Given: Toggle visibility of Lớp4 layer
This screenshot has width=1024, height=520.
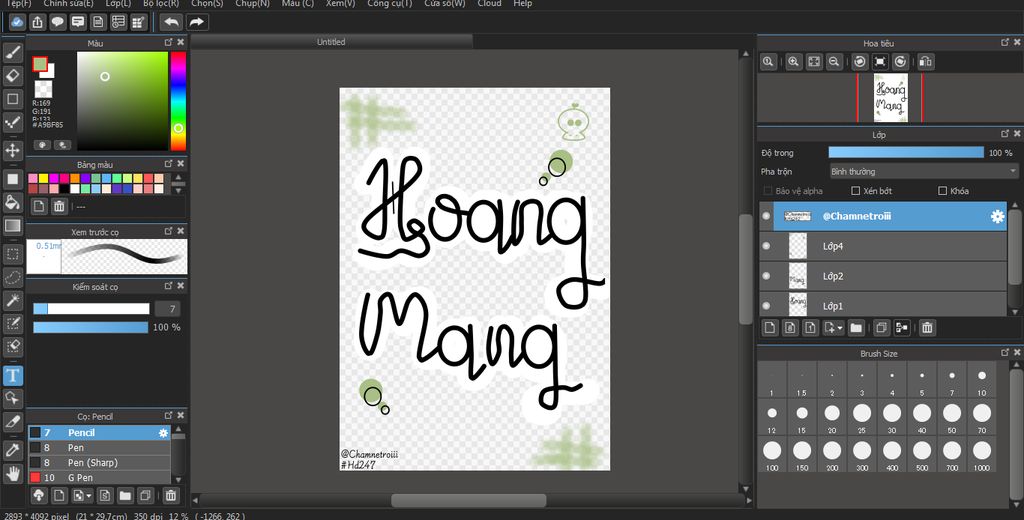Looking at the screenshot, I should 766,246.
